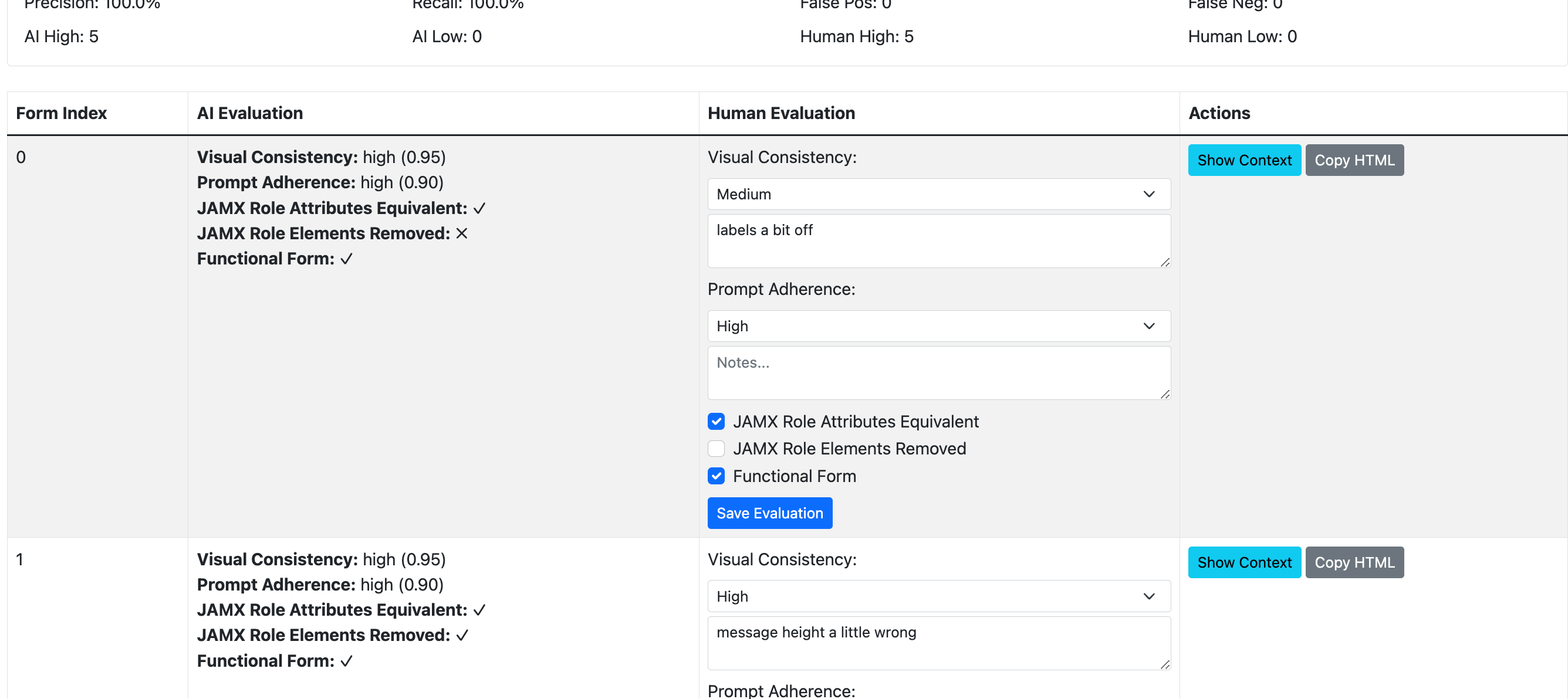This screenshot has height=699, width=1568.
Task: Select the Actions column header
Action: (1218, 113)
